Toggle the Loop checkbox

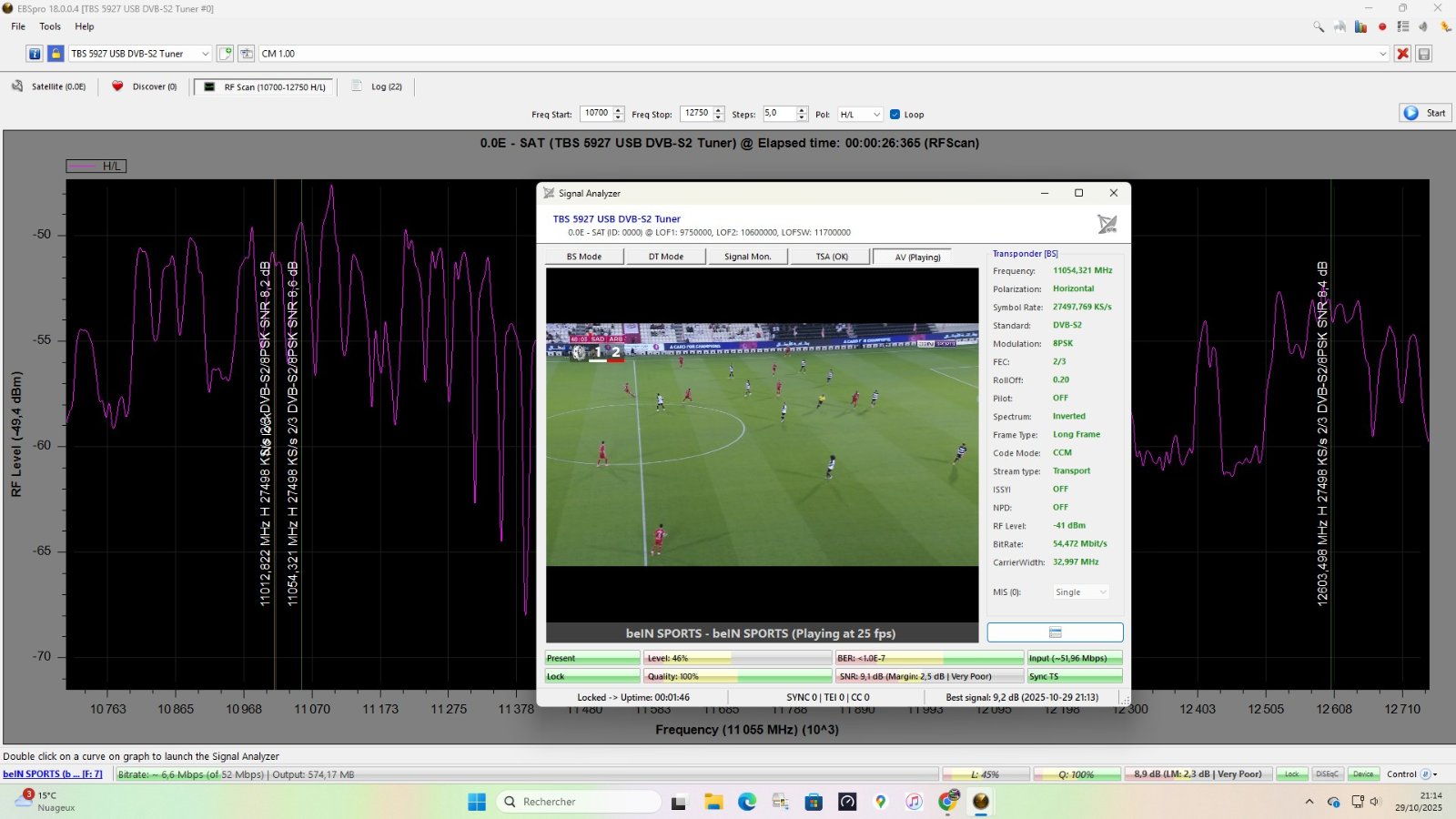point(895,115)
